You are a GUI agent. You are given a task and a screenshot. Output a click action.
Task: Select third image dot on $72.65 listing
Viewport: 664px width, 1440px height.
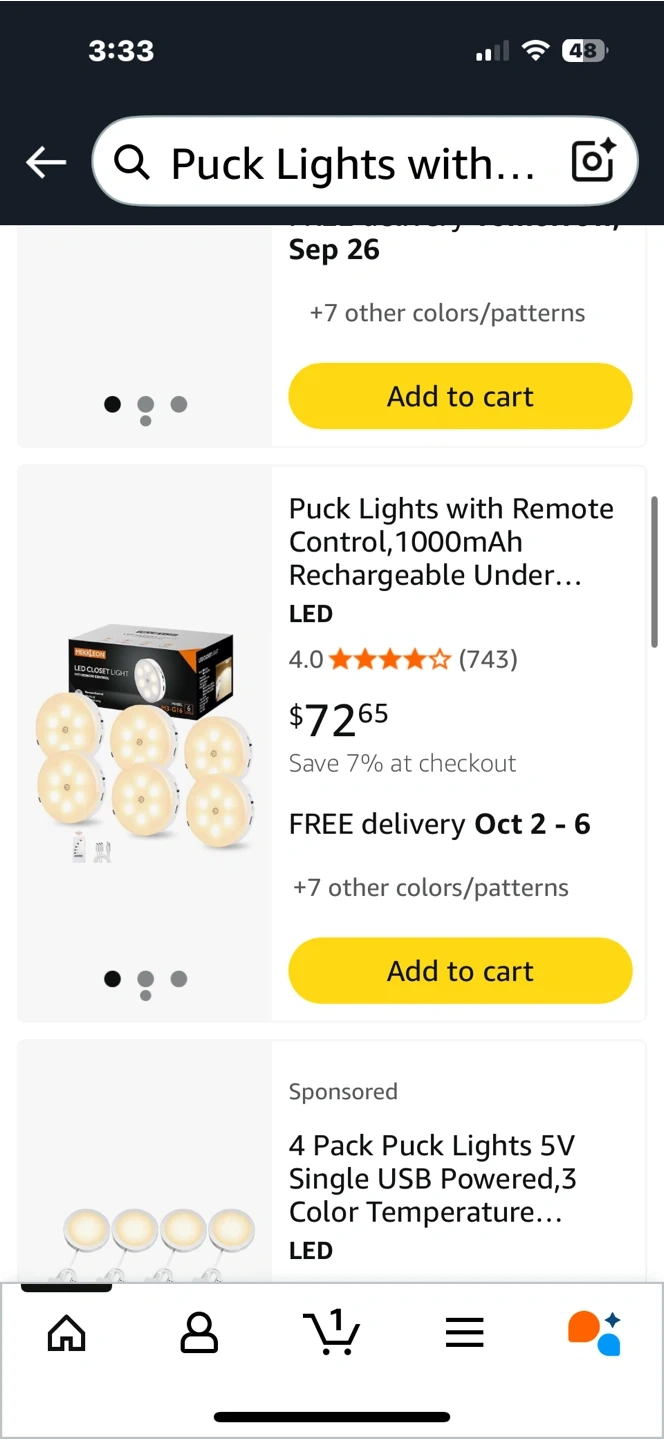(179, 979)
